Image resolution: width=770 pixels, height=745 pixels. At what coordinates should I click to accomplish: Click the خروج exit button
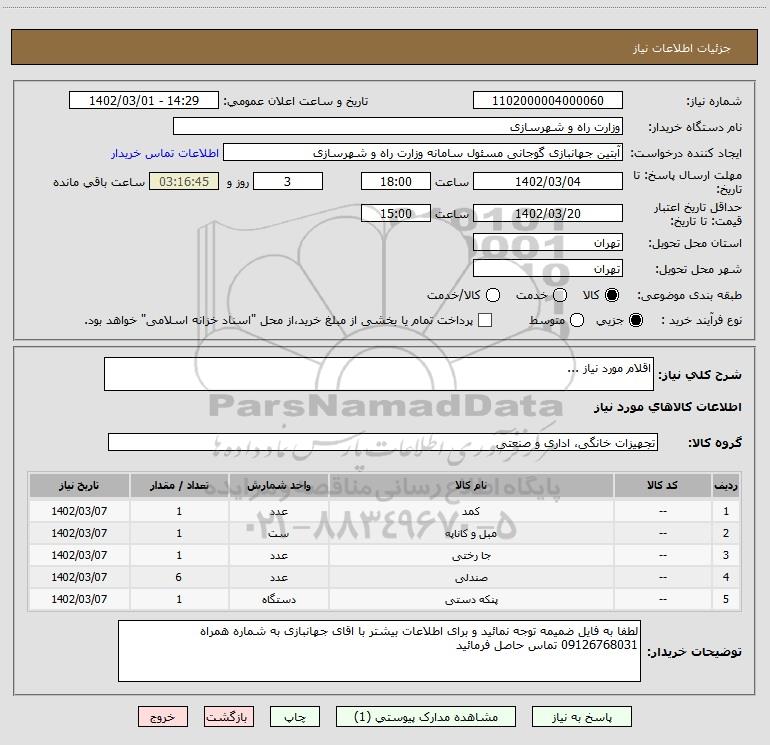click(x=163, y=717)
